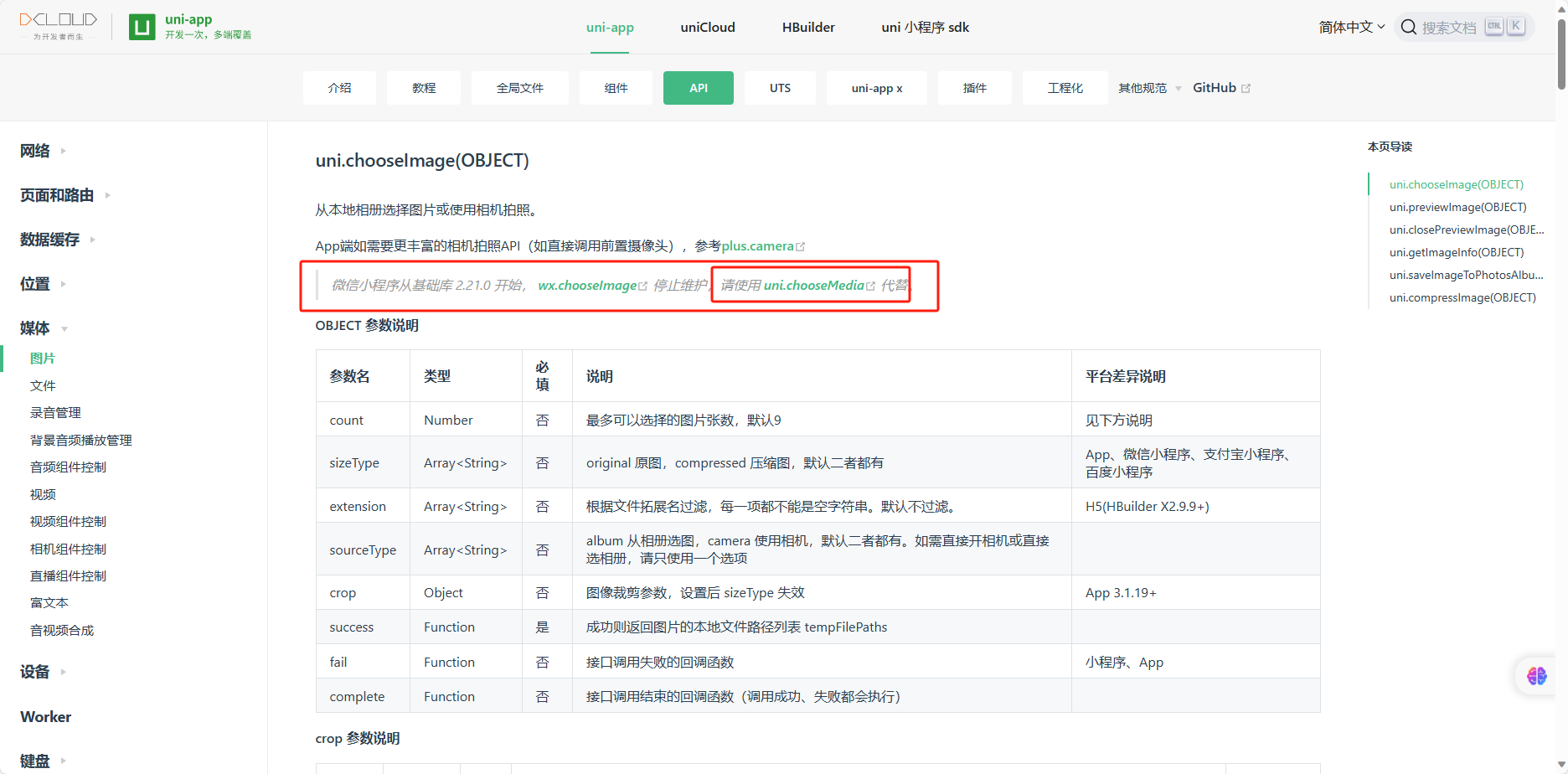Viewport: 1568px width, 774px height.
Task: Open the search docs field
Action: (x=1463, y=27)
